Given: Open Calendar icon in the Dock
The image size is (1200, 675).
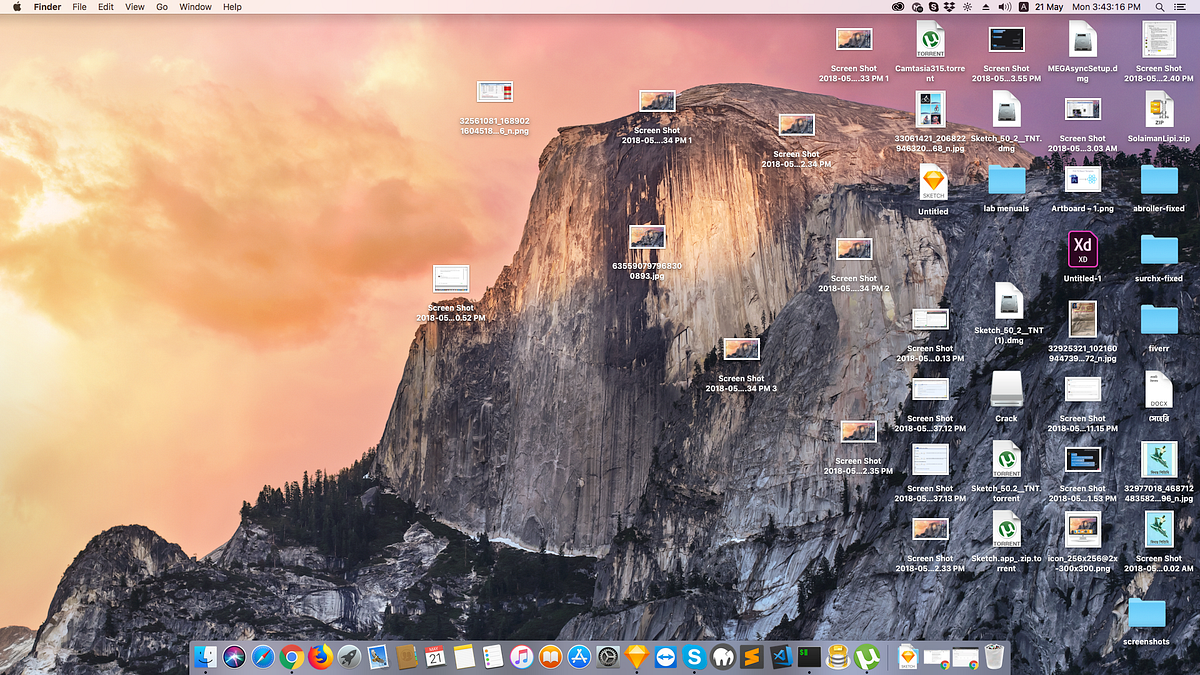Looking at the screenshot, I should point(435,657).
